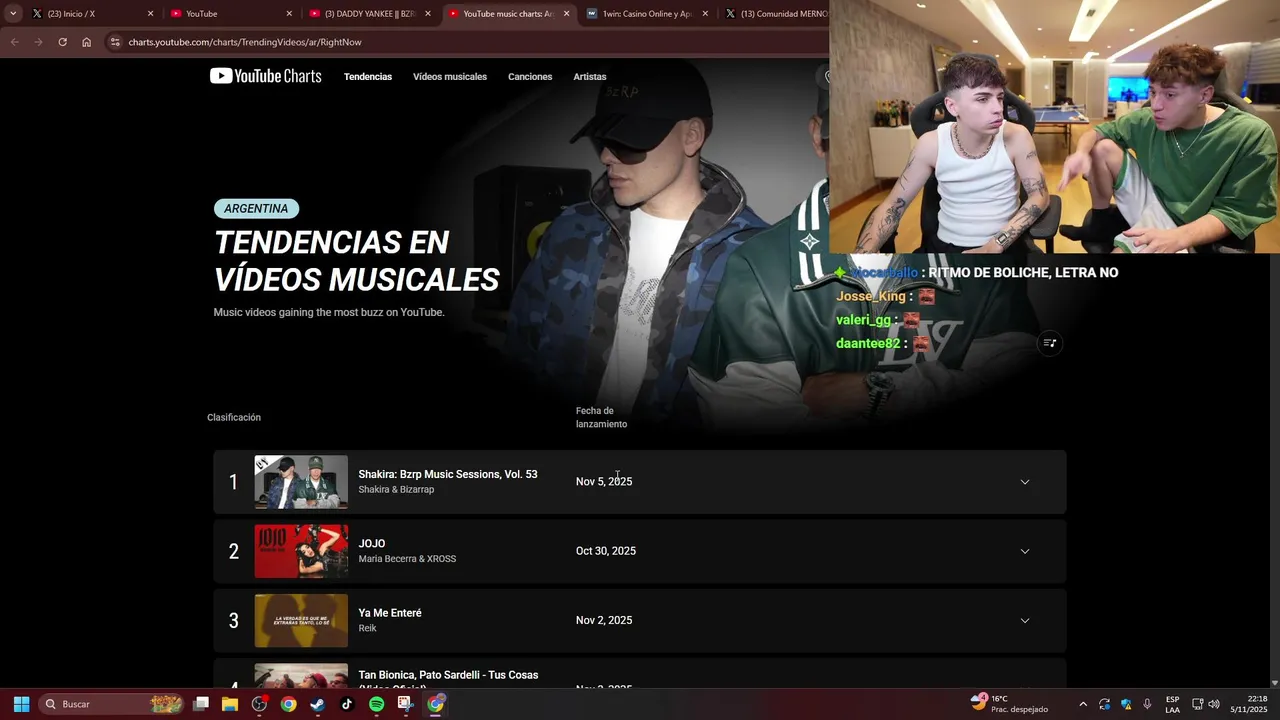The width and height of the screenshot is (1280, 720).
Task: Open Spotify from the taskbar
Action: click(x=376, y=704)
